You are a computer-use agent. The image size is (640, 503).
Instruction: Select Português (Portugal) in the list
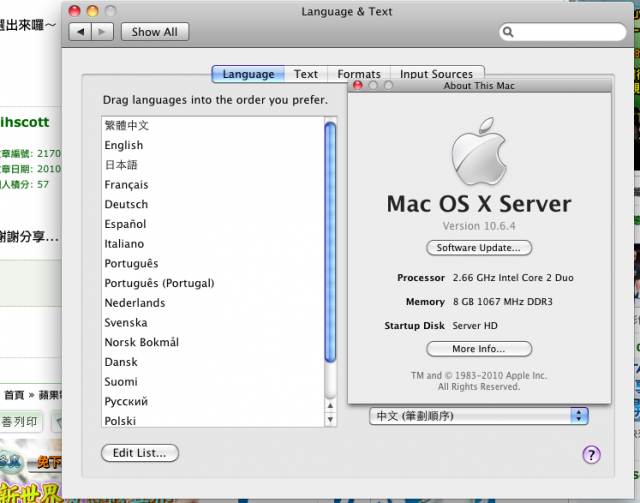tap(213, 283)
